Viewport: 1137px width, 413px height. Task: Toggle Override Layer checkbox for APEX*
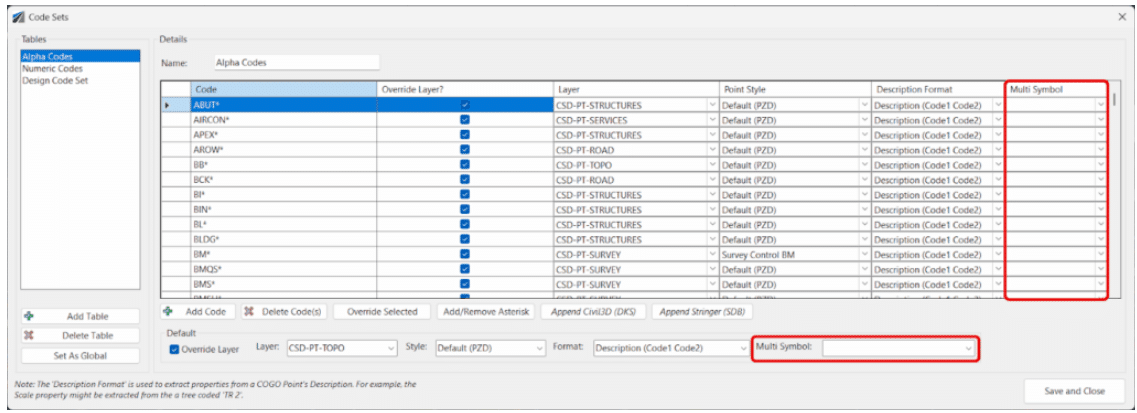point(465,135)
